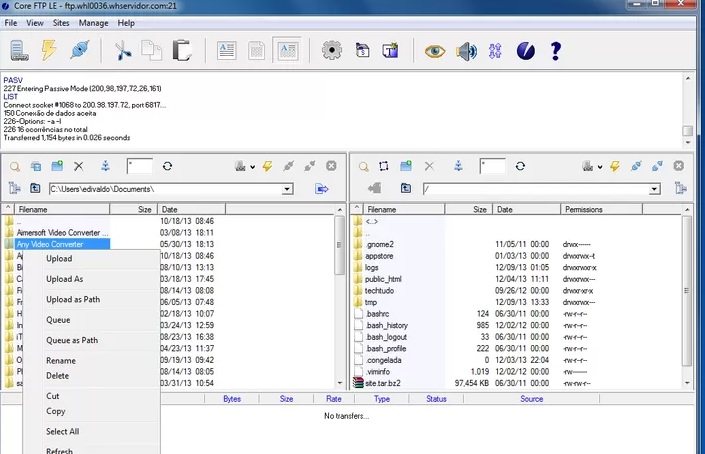Click the remote Permissions column header
The image size is (705, 454).
583,210
